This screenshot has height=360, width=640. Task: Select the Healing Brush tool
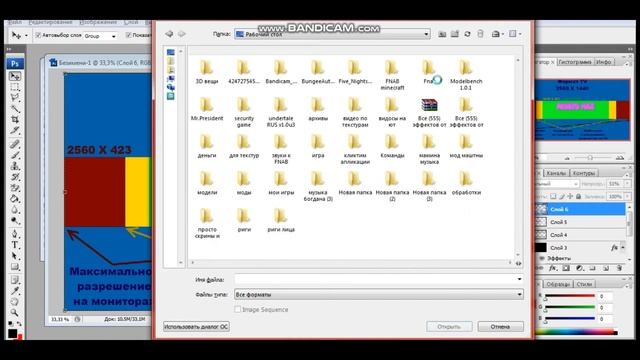(15, 144)
